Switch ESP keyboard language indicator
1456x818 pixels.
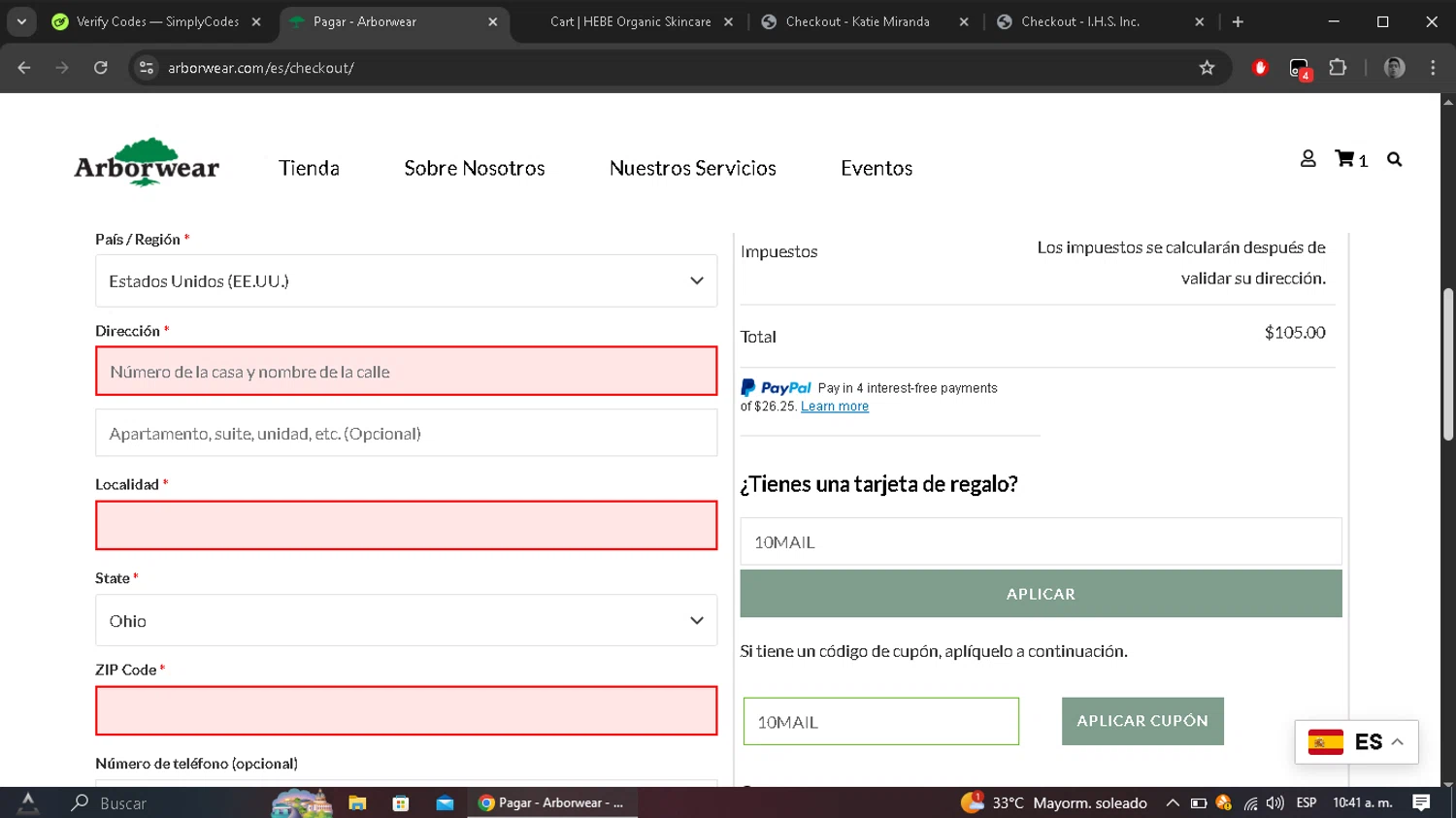click(1307, 802)
